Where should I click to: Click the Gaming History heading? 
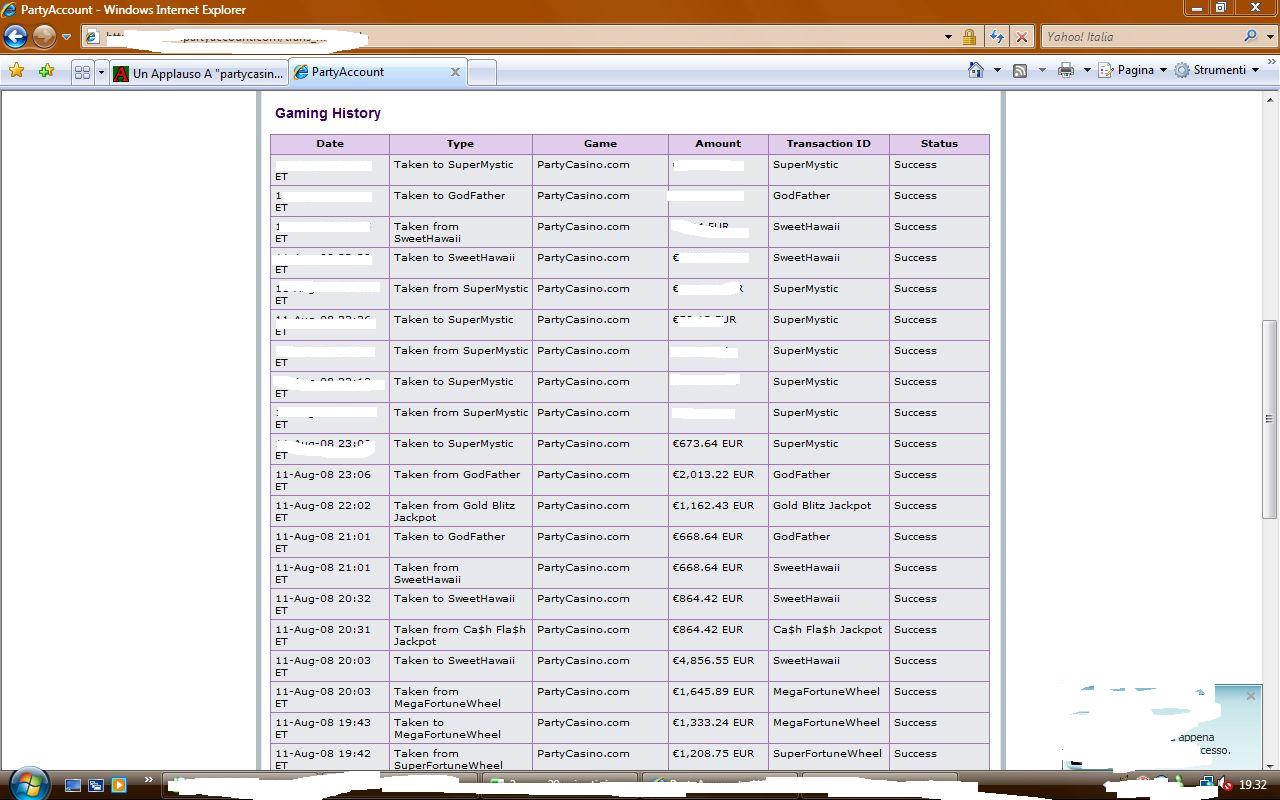pyautogui.click(x=328, y=113)
